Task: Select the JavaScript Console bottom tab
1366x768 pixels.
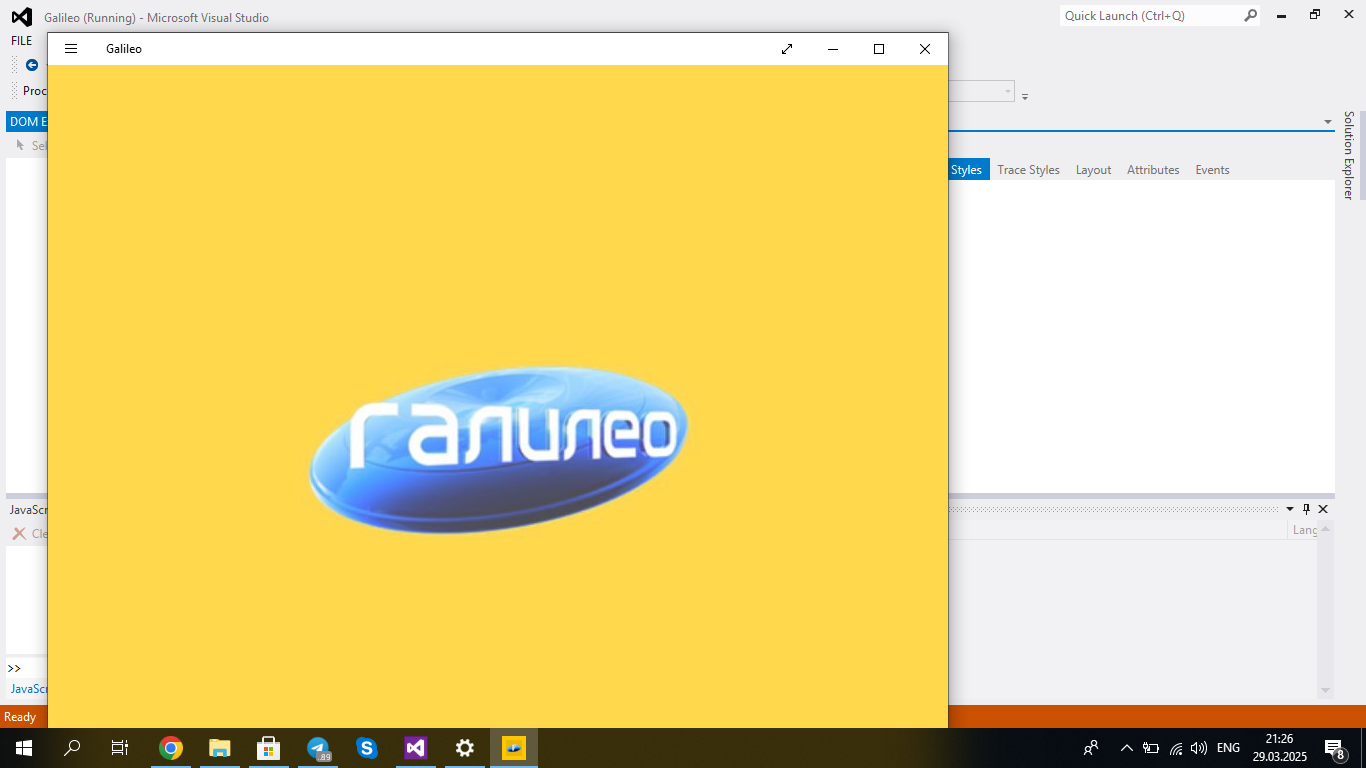Action: point(28,689)
